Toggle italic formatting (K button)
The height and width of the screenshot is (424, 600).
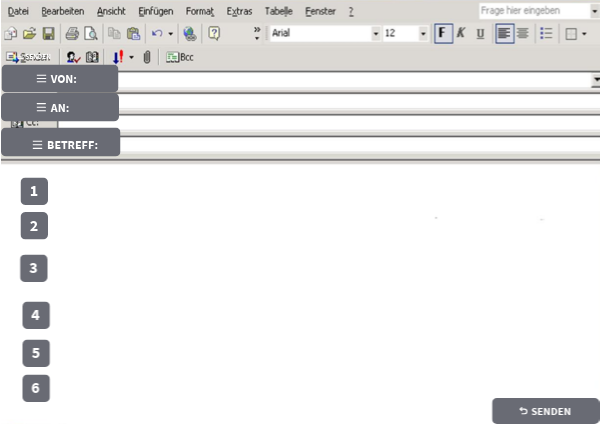[461, 33]
